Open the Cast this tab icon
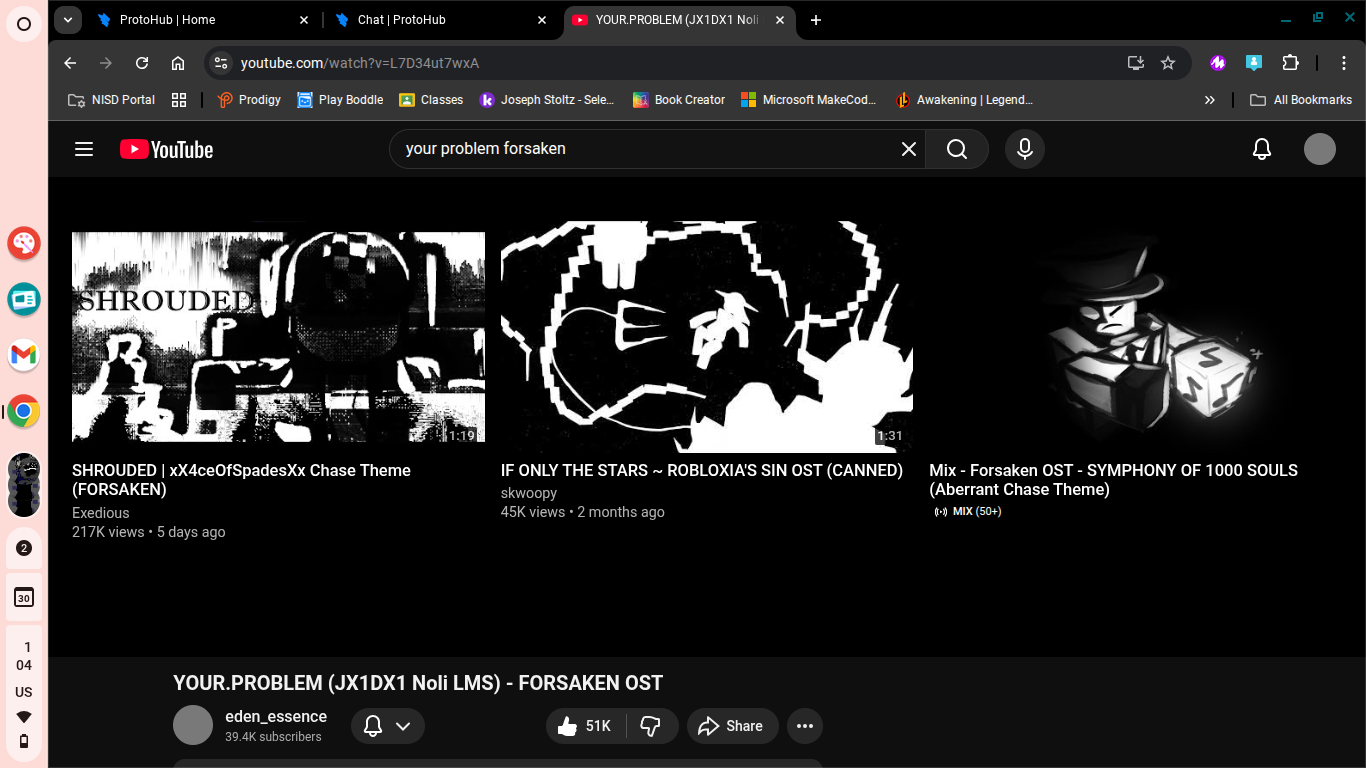Screen dimensions: 1366x768 click(x=1135, y=62)
